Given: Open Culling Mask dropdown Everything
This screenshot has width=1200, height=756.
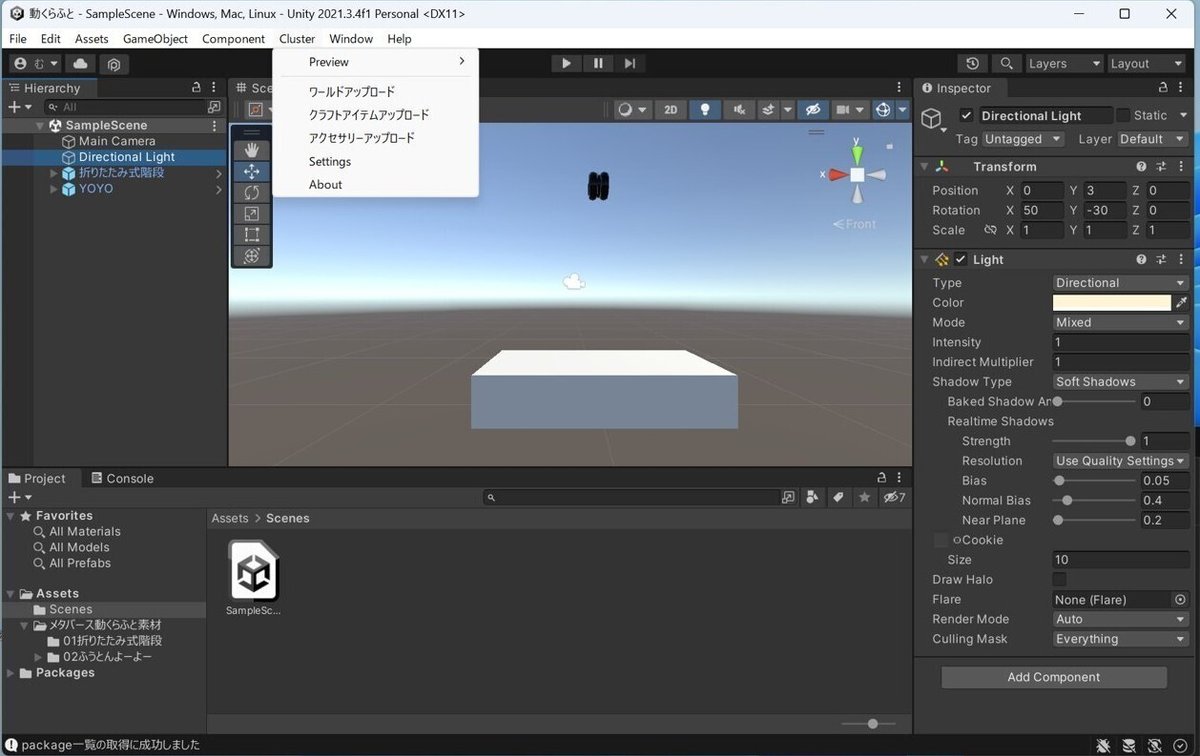Looking at the screenshot, I should click(x=1120, y=639).
